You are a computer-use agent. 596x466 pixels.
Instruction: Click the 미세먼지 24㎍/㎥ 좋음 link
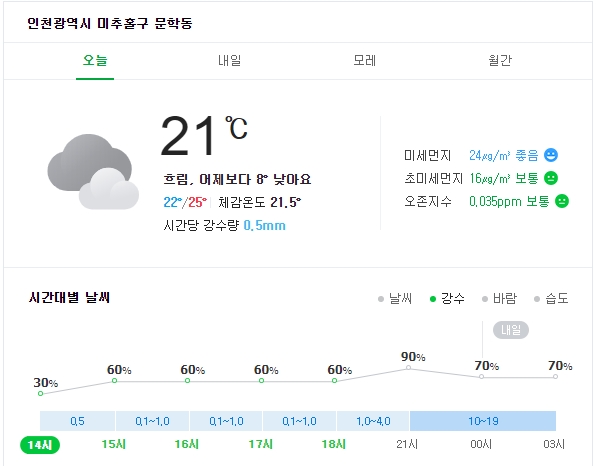504,155
